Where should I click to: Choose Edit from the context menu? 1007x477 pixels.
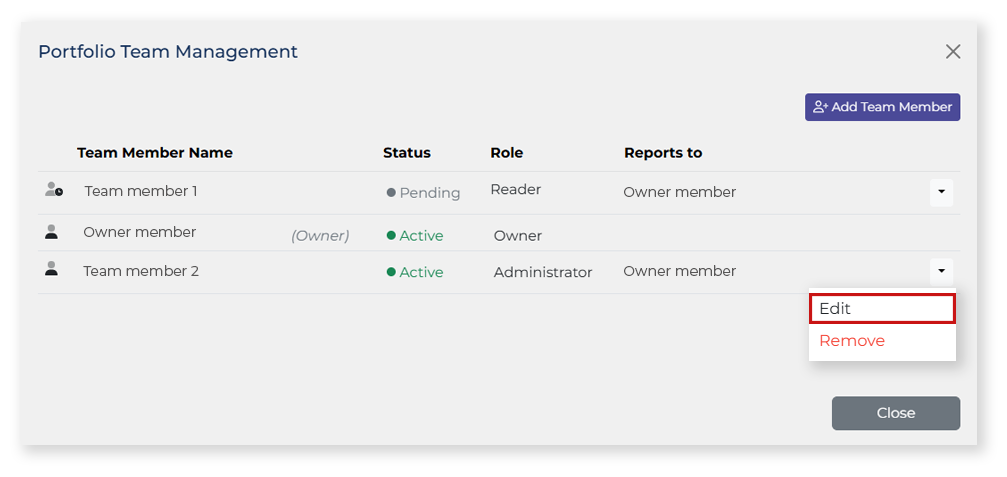point(882,309)
